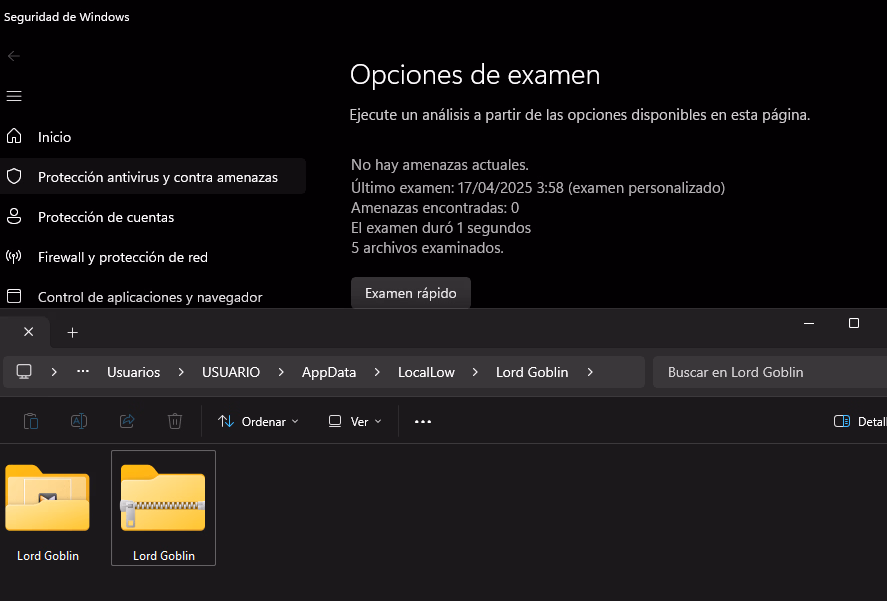Open Protección de cuentas section
Screen dimensions: 887x601
pos(105,217)
